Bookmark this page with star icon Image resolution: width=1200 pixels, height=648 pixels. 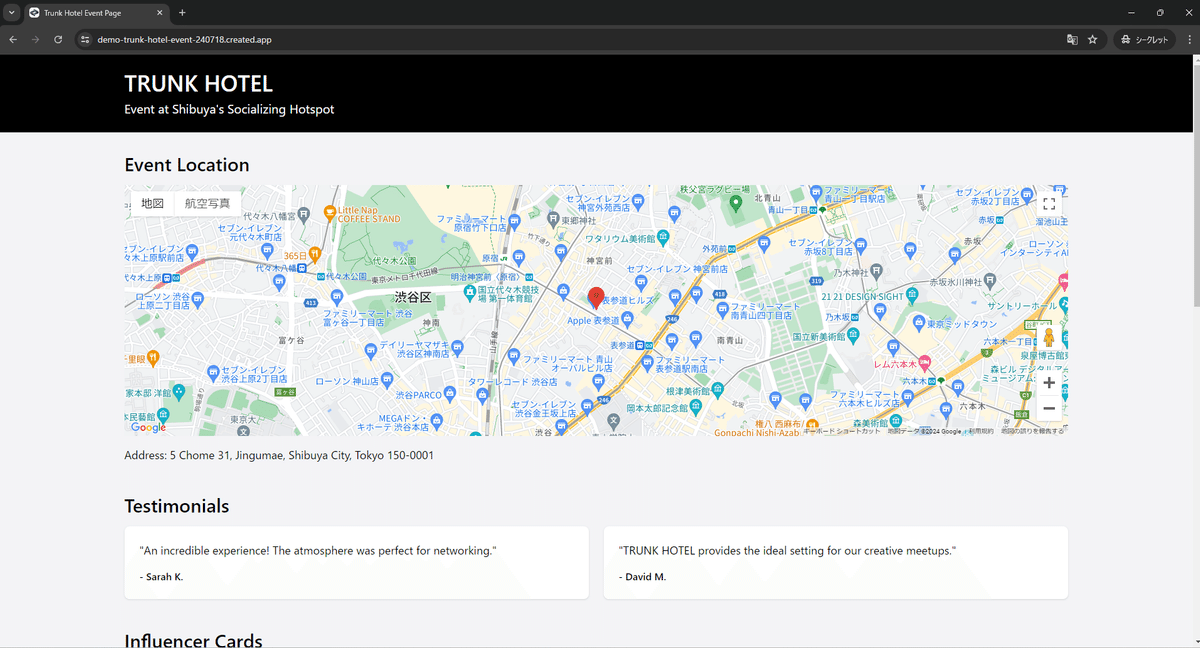point(1093,40)
